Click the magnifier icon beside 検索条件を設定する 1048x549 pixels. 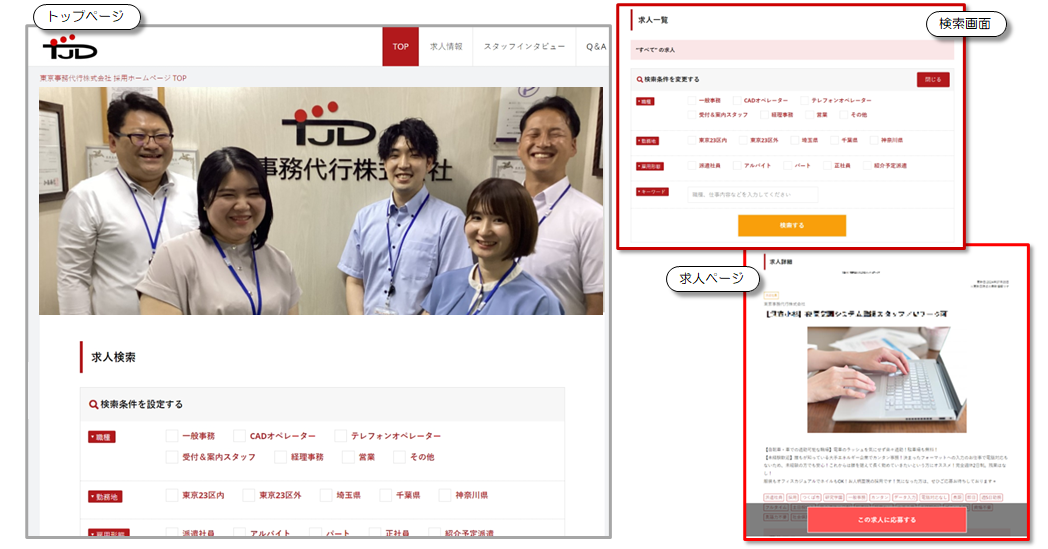94,405
